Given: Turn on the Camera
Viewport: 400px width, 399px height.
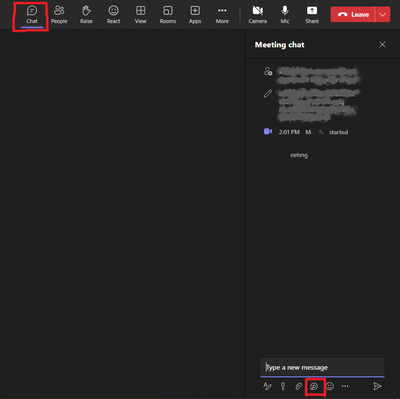Looking at the screenshot, I should coord(258,15).
